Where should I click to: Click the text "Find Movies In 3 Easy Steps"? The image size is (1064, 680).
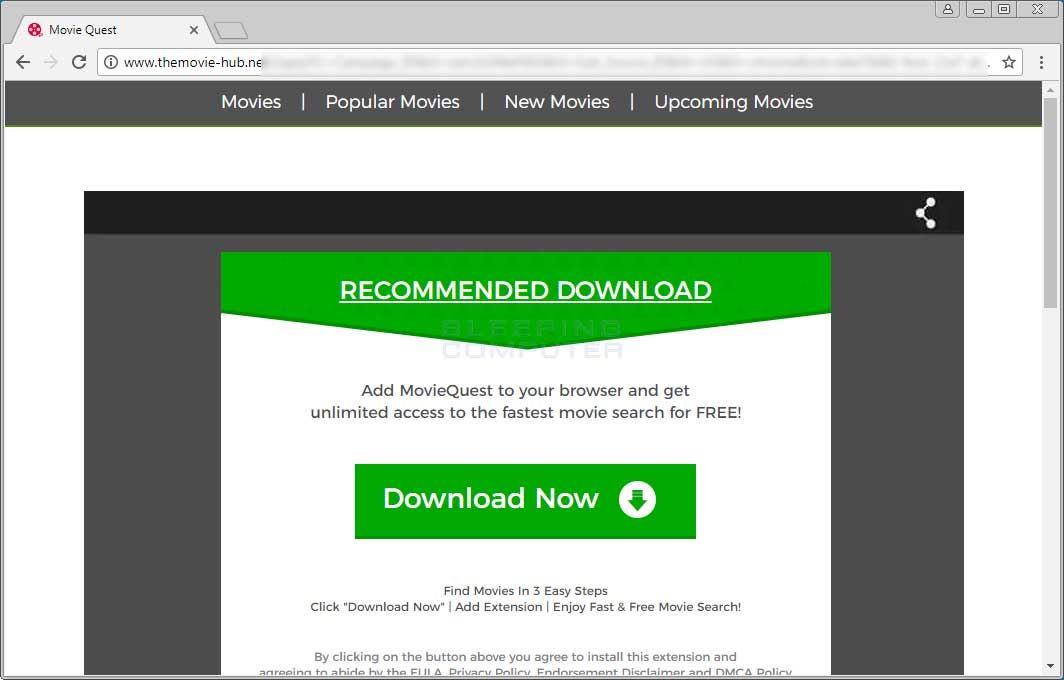[x=525, y=591]
